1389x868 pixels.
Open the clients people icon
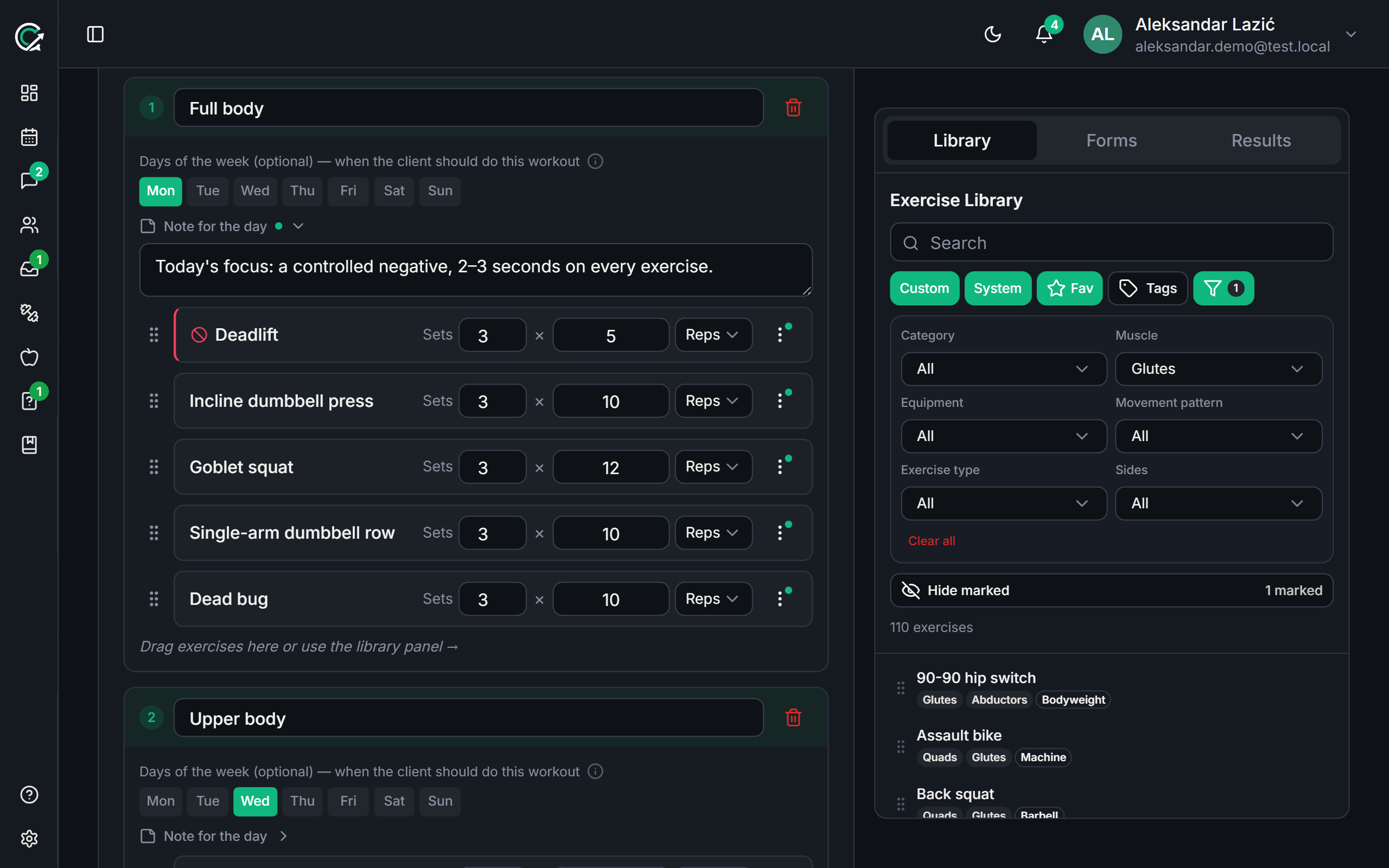click(x=29, y=225)
